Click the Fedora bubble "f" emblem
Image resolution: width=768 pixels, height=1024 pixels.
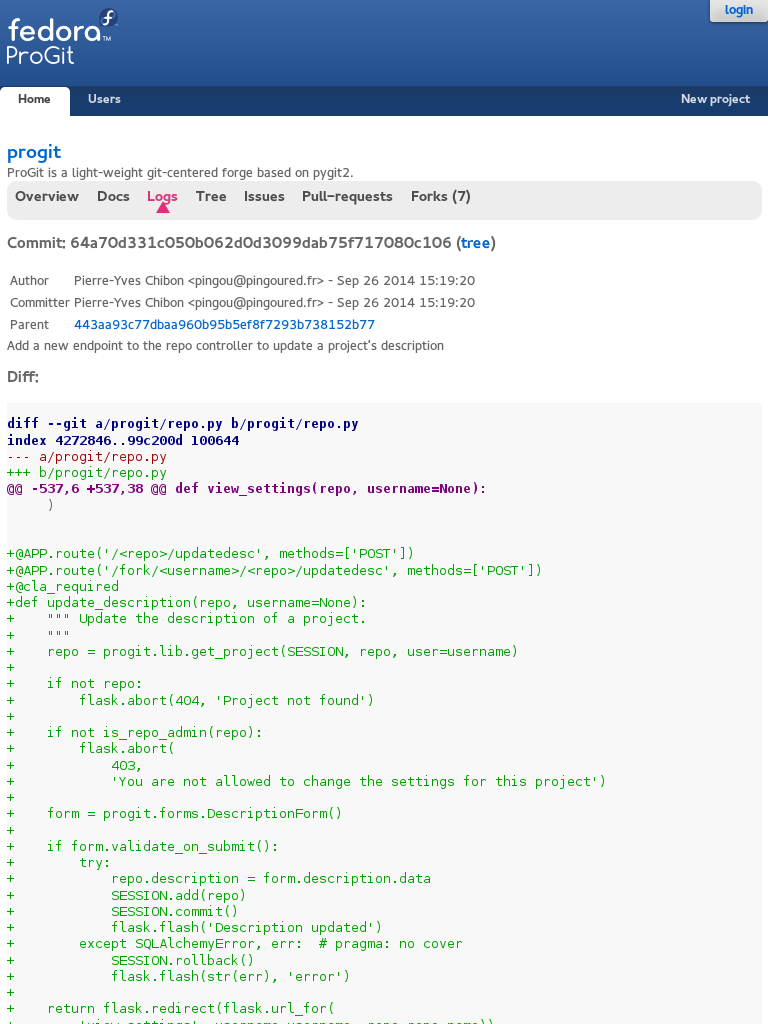[108, 18]
